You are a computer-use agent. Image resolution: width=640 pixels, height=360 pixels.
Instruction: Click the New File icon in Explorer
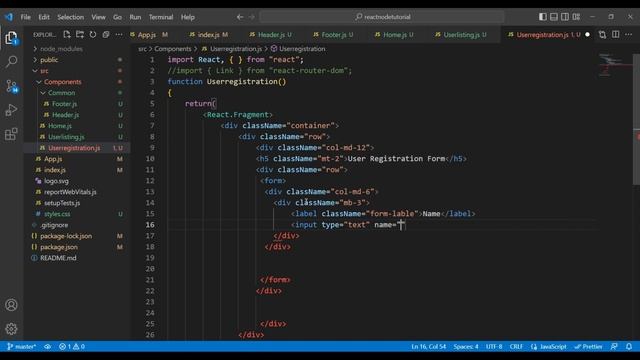(x=67, y=35)
